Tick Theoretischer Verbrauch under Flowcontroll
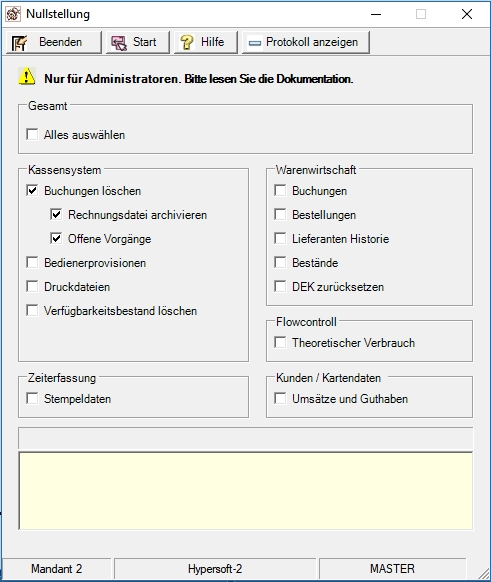The height and width of the screenshot is (582, 491). 280,342
